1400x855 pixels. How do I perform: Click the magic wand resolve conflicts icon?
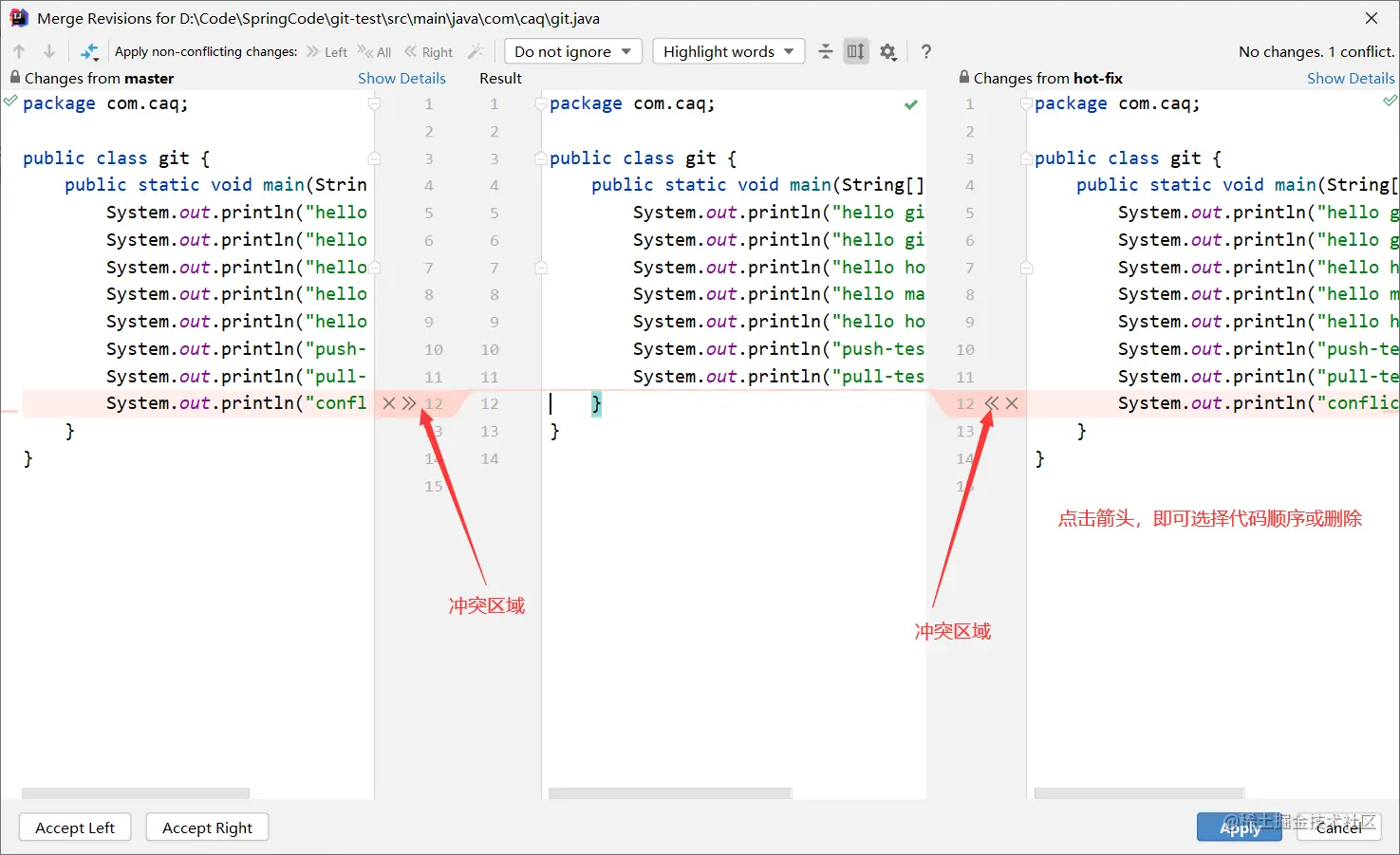click(476, 51)
